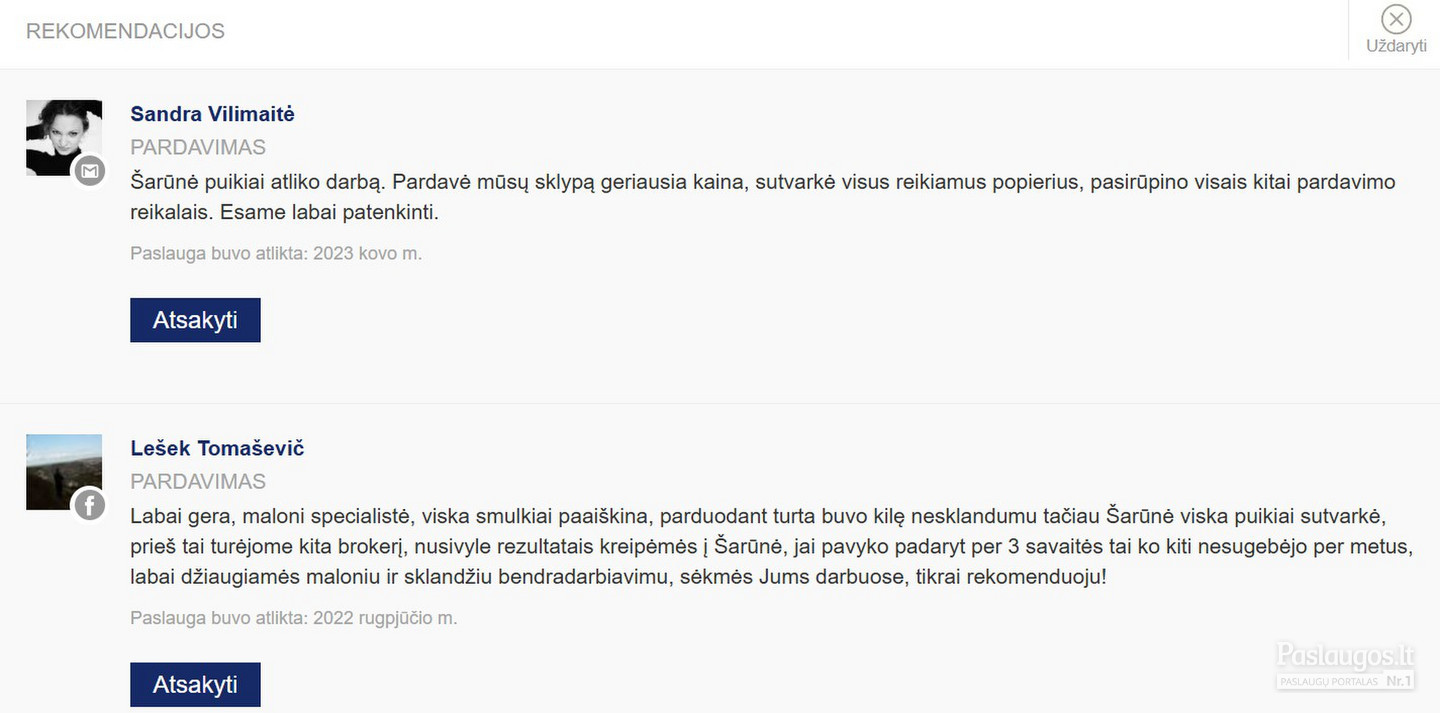Click the circled X close icon
1440x713 pixels.
pyautogui.click(x=1396, y=19)
